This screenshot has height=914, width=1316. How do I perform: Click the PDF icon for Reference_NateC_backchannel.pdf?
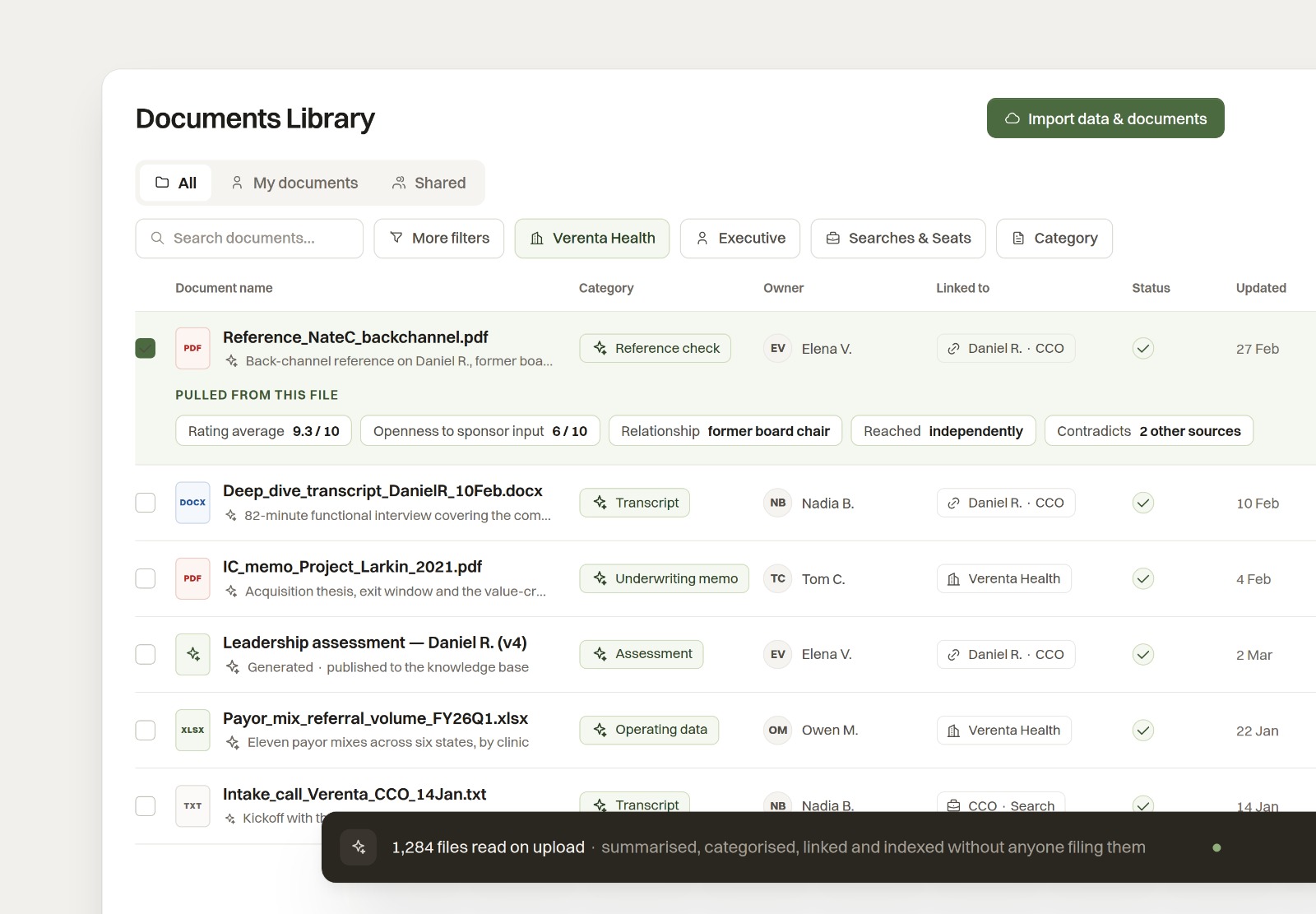(x=192, y=348)
